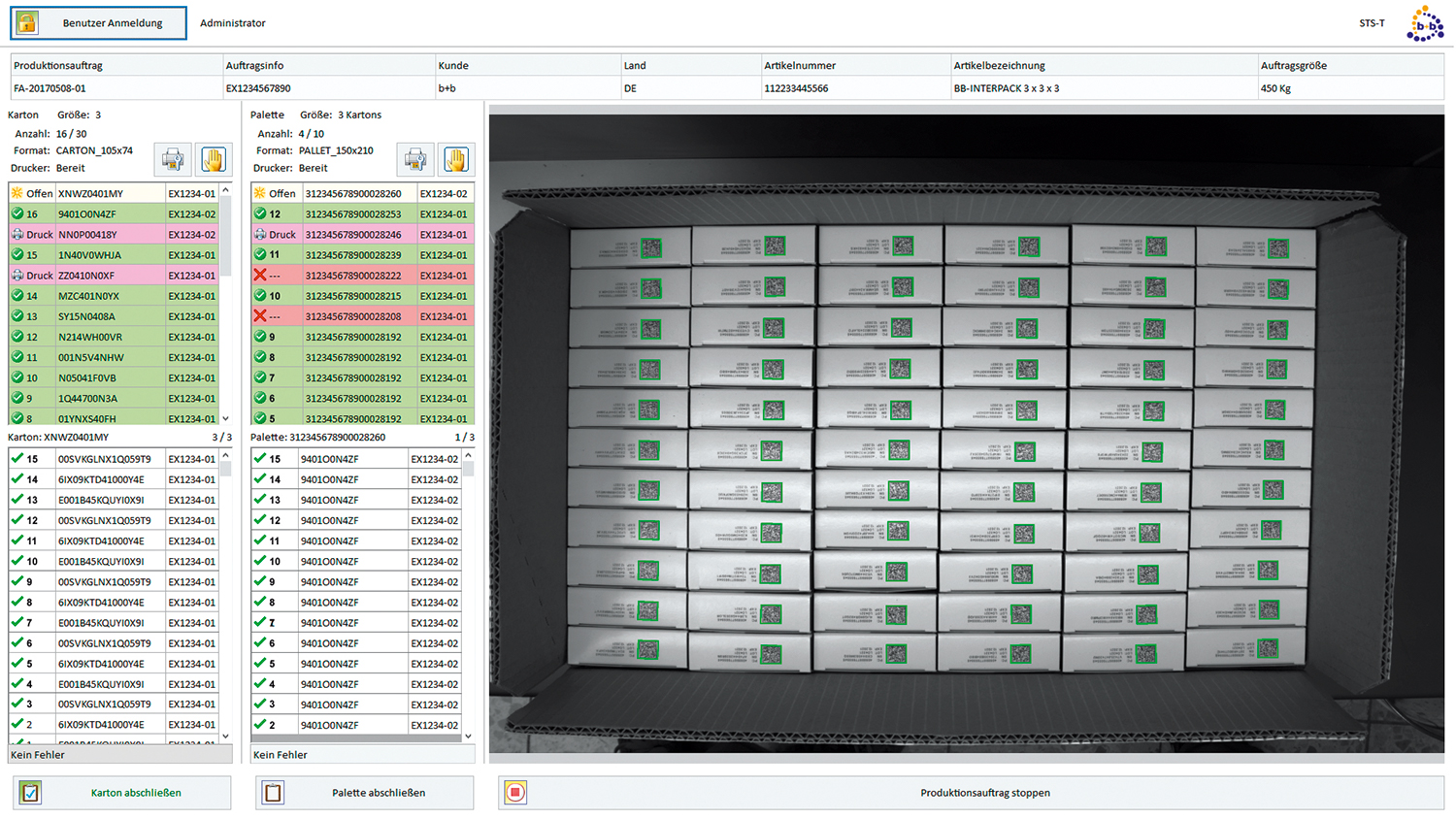Select the Artikelbezeichnung column header
This screenshot has height=819, width=1456.
click(999, 66)
